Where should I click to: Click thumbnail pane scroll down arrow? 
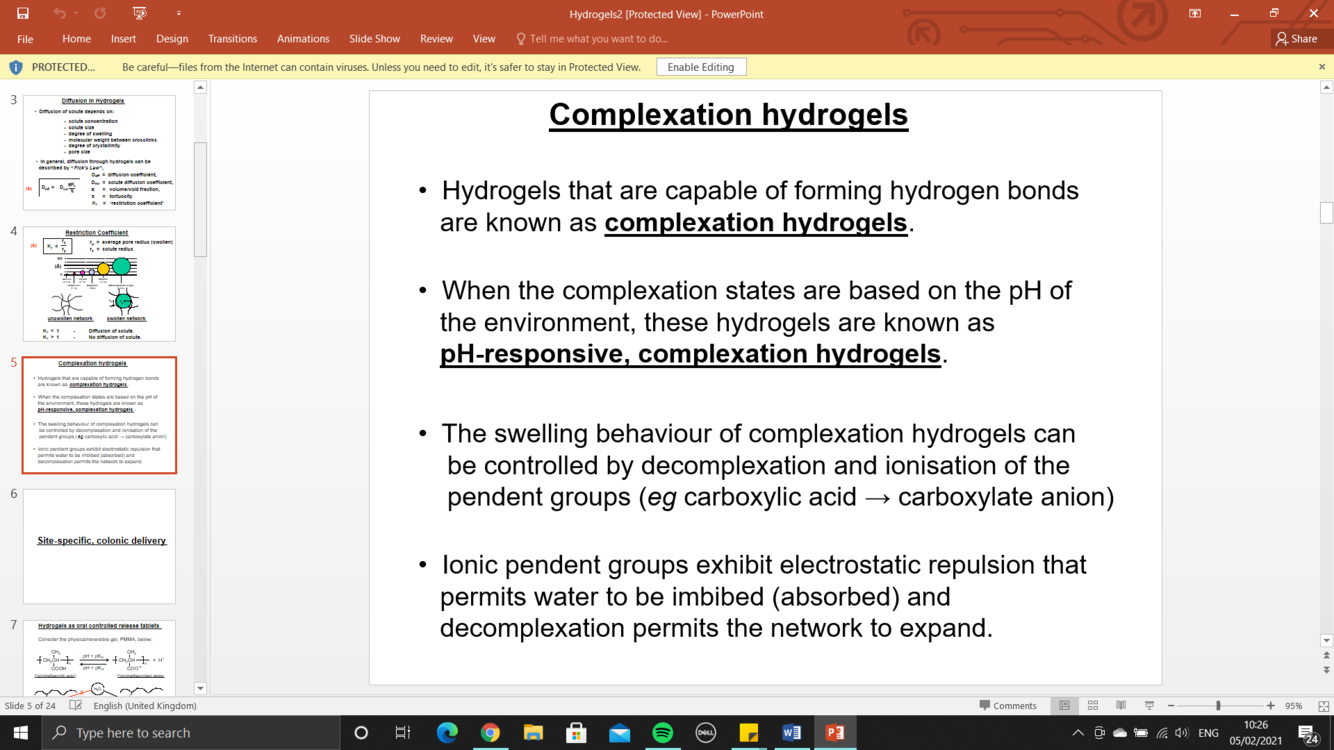200,688
